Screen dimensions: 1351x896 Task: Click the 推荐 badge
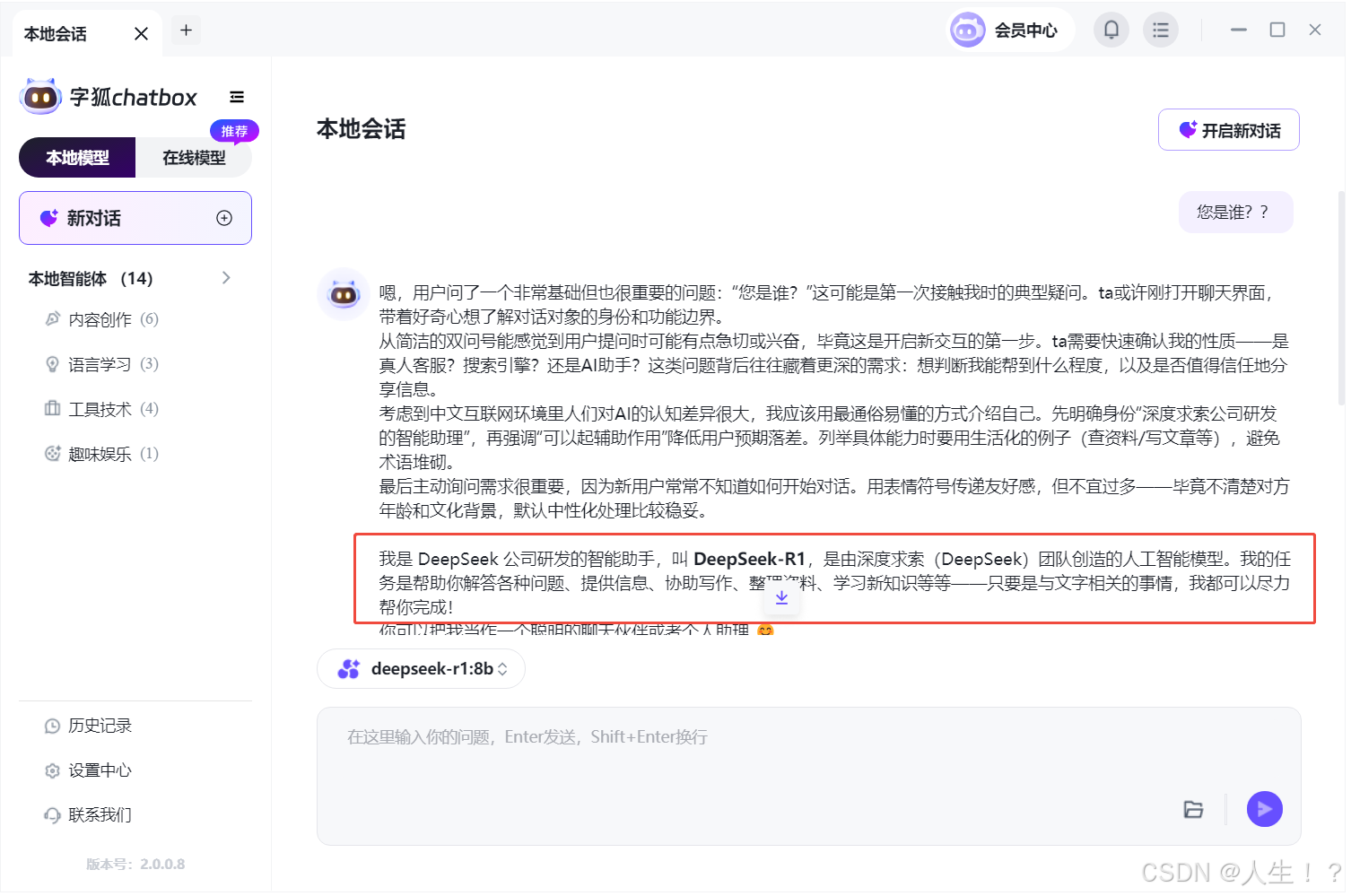(x=234, y=131)
